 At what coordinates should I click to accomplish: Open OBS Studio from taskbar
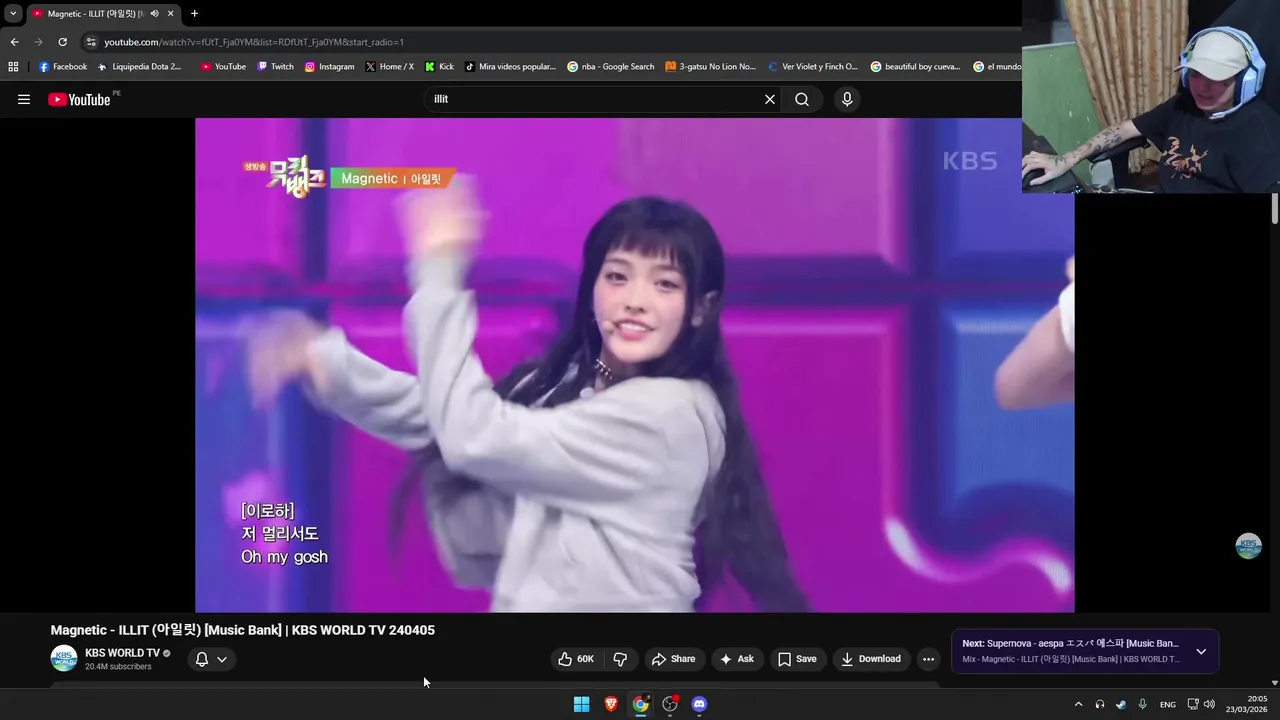click(x=670, y=704)
